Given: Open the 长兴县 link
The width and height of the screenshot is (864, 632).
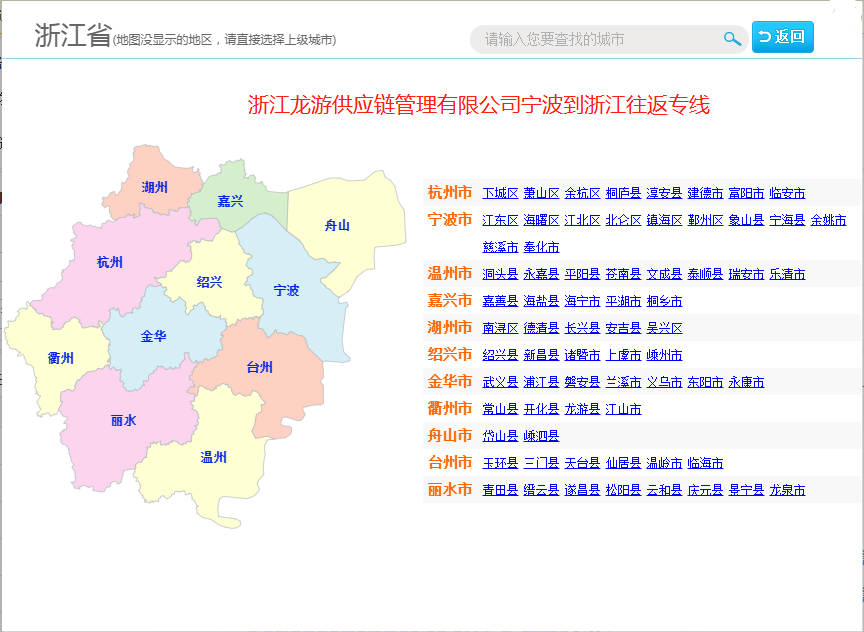Looking at the screenshot, I should (x=582, y=328).
